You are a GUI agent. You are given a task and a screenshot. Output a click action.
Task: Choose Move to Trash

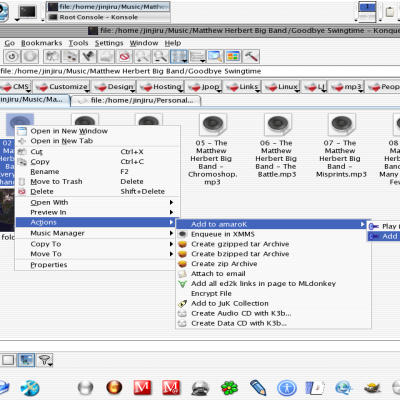click(97, 182)
